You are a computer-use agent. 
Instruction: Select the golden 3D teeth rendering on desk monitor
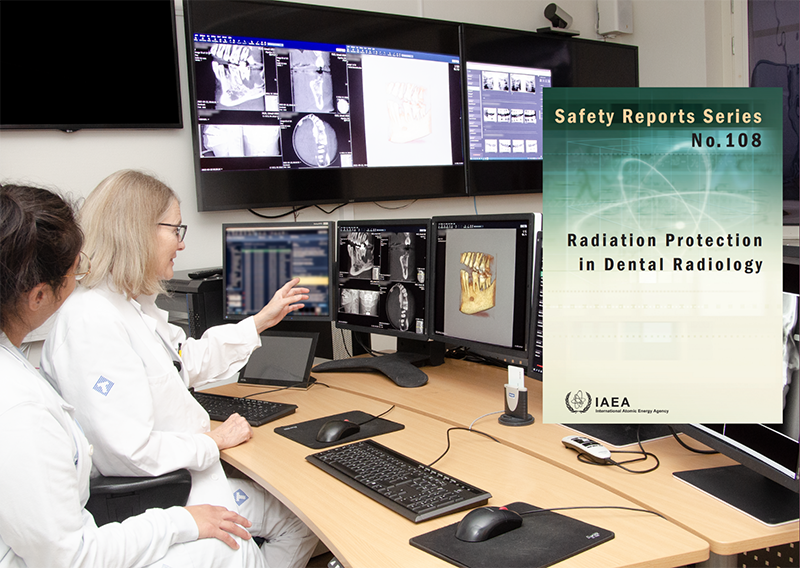(477, 281)
